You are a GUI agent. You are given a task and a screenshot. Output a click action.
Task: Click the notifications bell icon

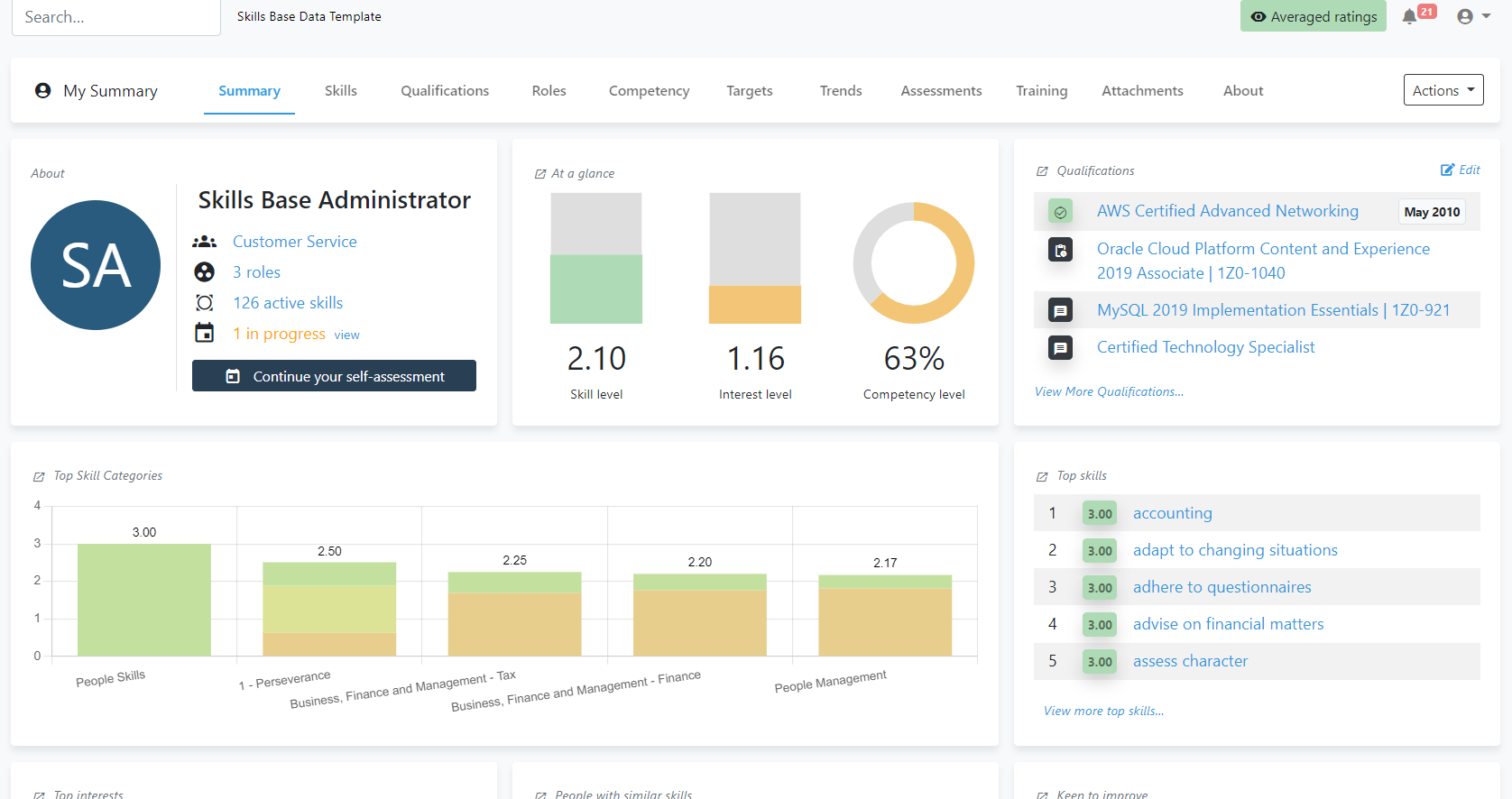click(1409, 17)
